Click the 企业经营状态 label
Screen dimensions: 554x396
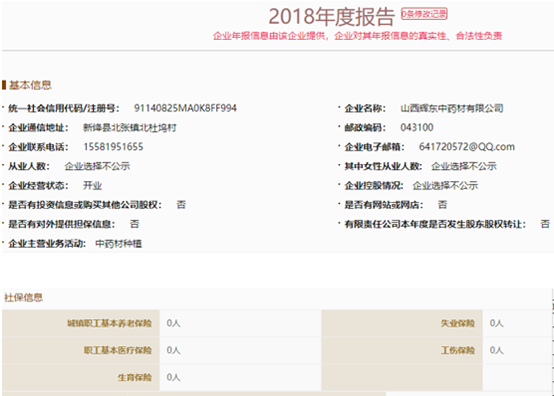pos(39,185)
